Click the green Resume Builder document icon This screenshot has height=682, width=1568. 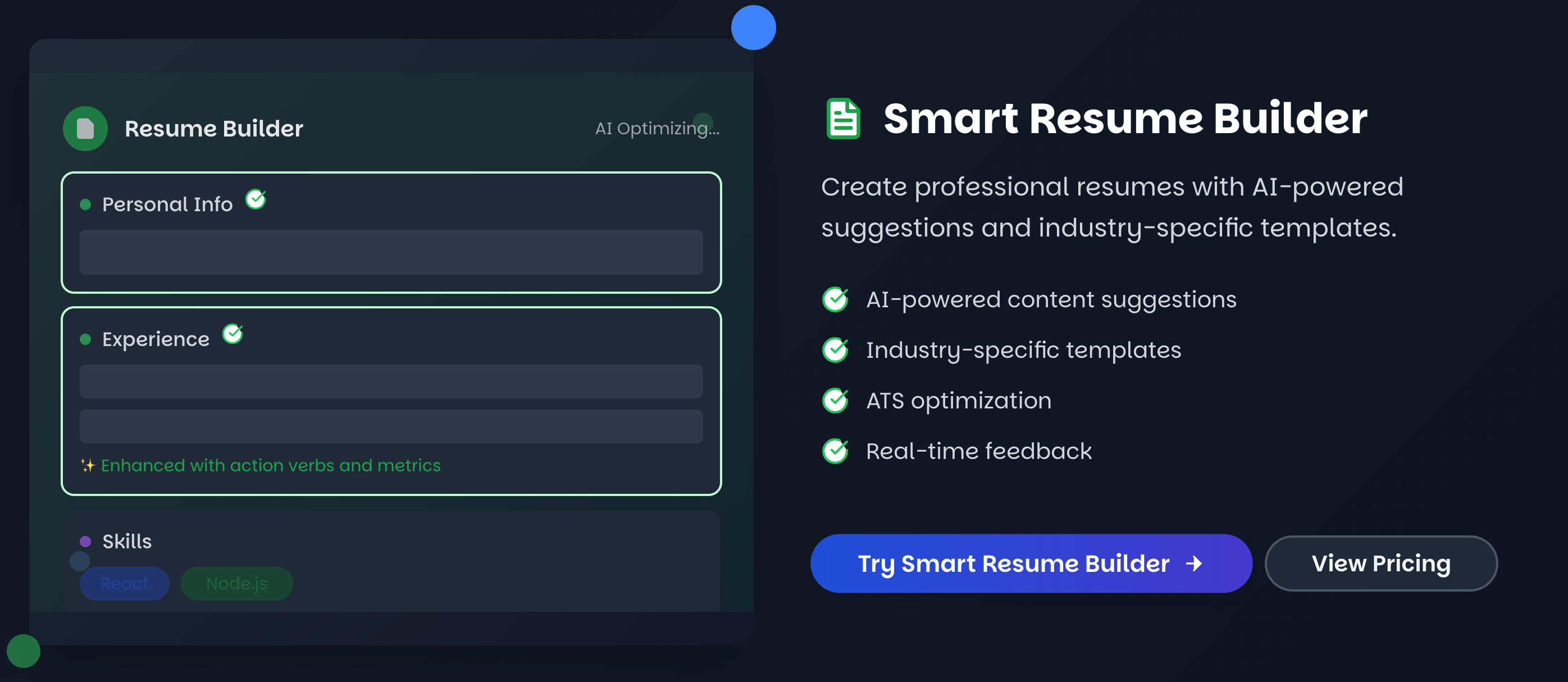pos(85,129)
